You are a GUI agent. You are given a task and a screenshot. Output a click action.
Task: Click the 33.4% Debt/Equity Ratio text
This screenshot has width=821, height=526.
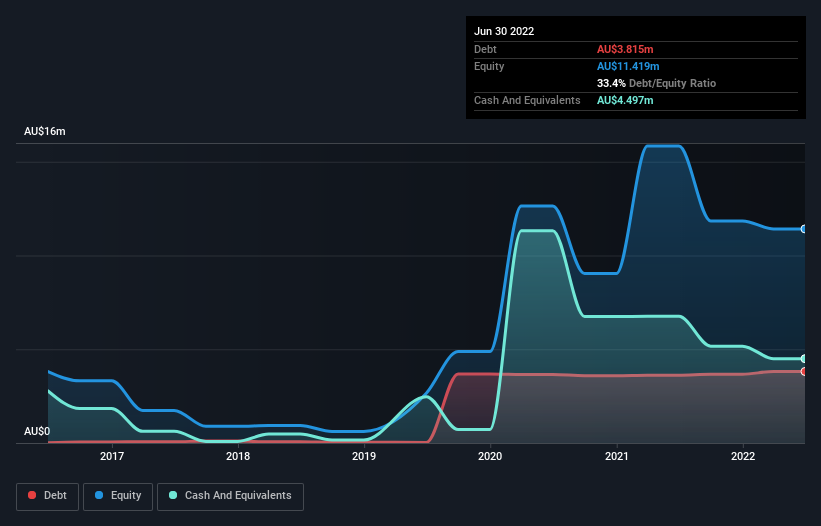tap(657, 83)
